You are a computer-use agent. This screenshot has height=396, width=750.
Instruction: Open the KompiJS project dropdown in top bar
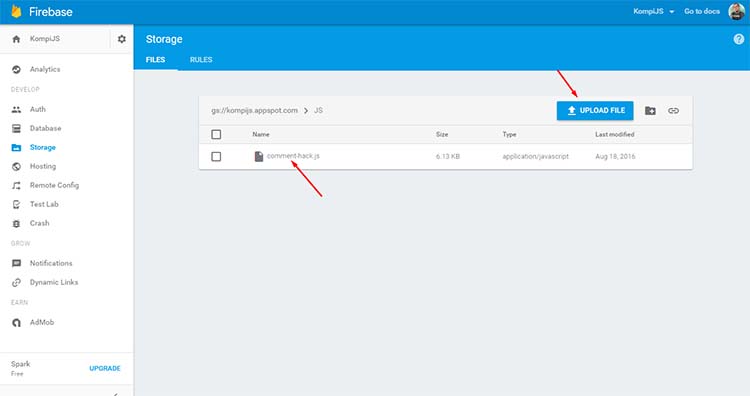point(653,11)
